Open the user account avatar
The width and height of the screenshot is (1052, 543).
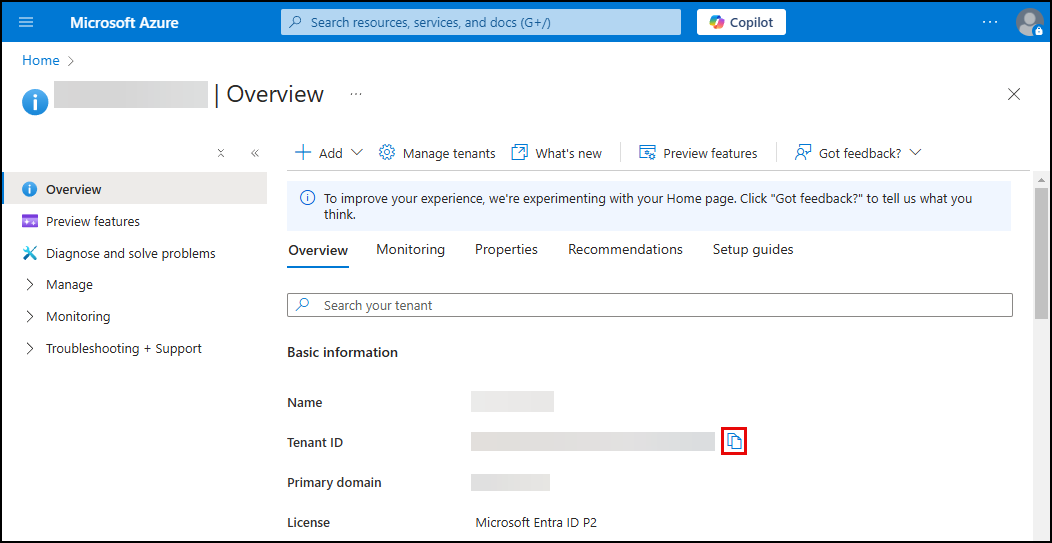click(x=1029, y=22)
